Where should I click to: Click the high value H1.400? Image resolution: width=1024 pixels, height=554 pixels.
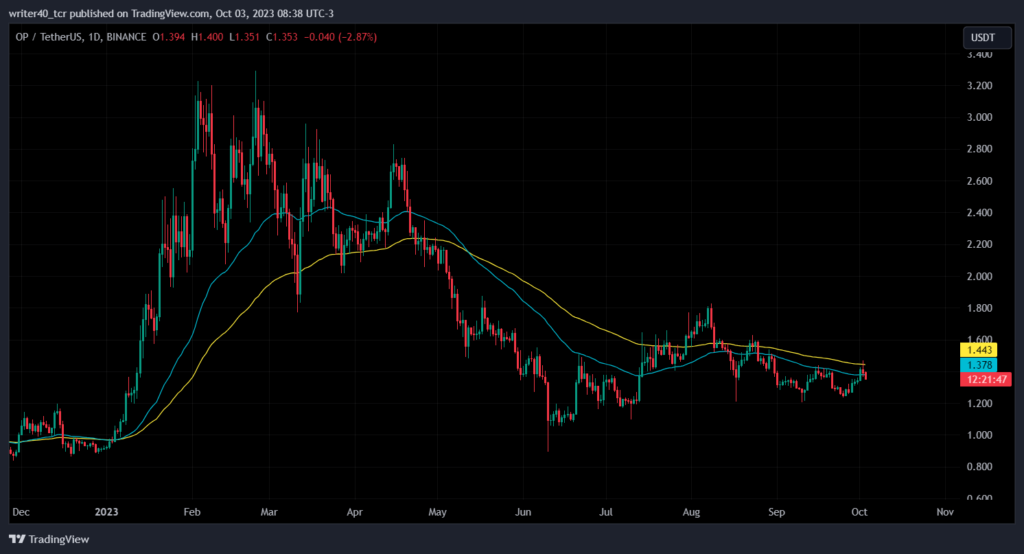(207, 37)
